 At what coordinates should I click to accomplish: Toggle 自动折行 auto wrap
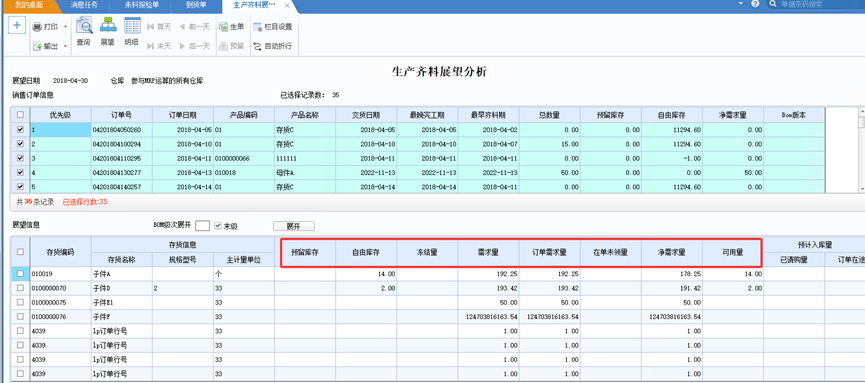[273, 46]
